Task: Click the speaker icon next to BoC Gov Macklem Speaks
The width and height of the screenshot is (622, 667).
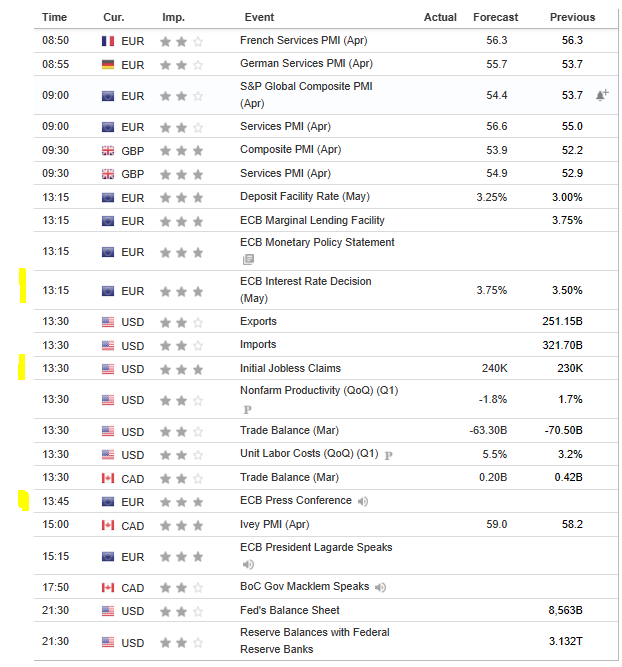Action: pyautogui.click(x=380, y=587)
